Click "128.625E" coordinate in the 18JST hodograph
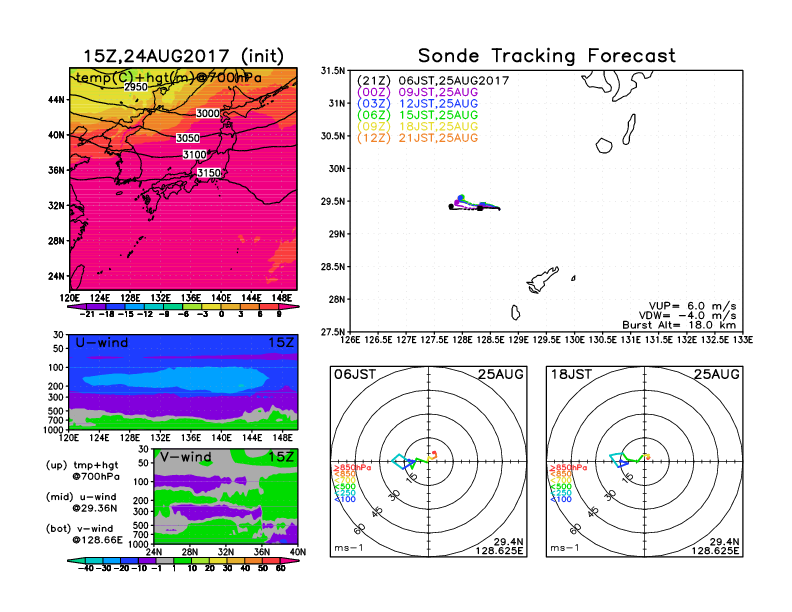Viewport: 792px width, 612px height. tap(715, 551)
